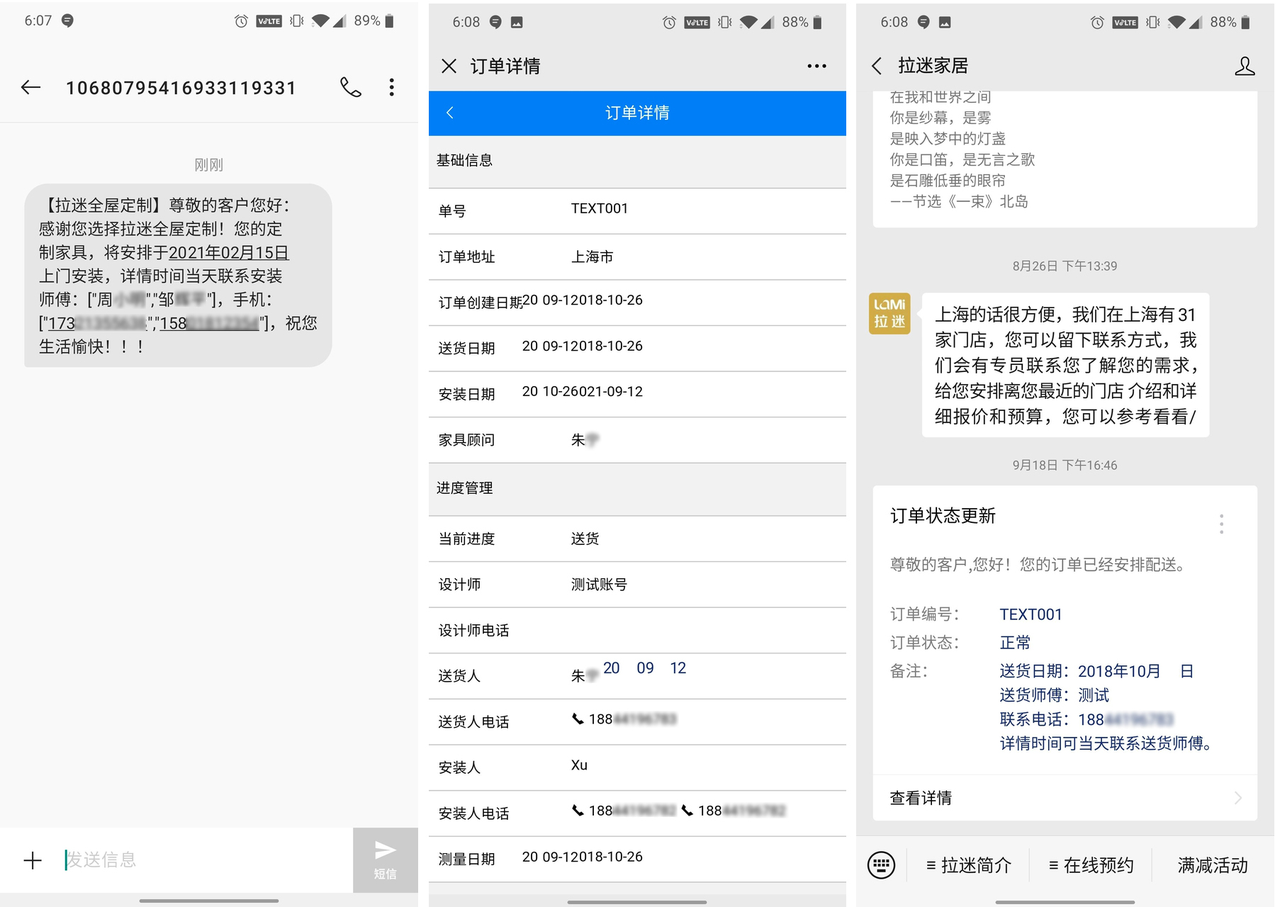Go back from the SMS conversation

pos(31,87)
